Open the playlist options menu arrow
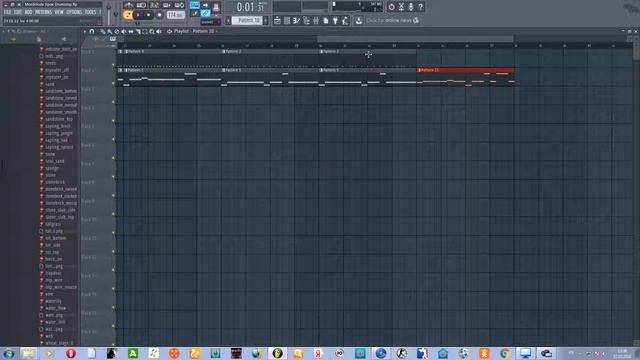The height and width of the screenshot is (360, 640). point(85,31)
